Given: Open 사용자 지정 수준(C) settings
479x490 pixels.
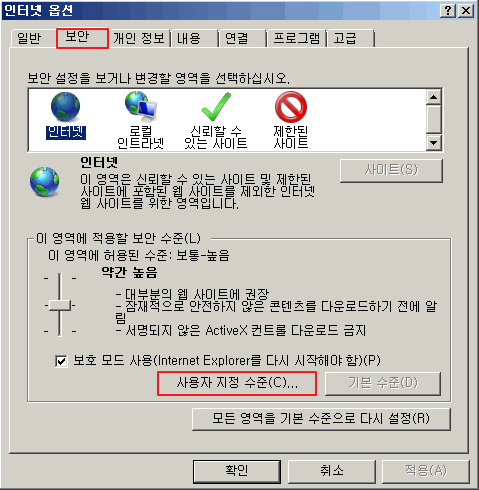Looking at the screenshot, I should (237, 383).
